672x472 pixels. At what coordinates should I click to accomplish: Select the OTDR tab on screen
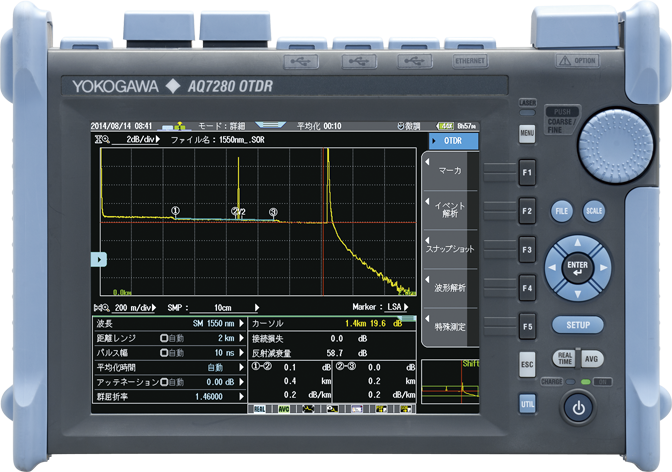tap(454, 141)
